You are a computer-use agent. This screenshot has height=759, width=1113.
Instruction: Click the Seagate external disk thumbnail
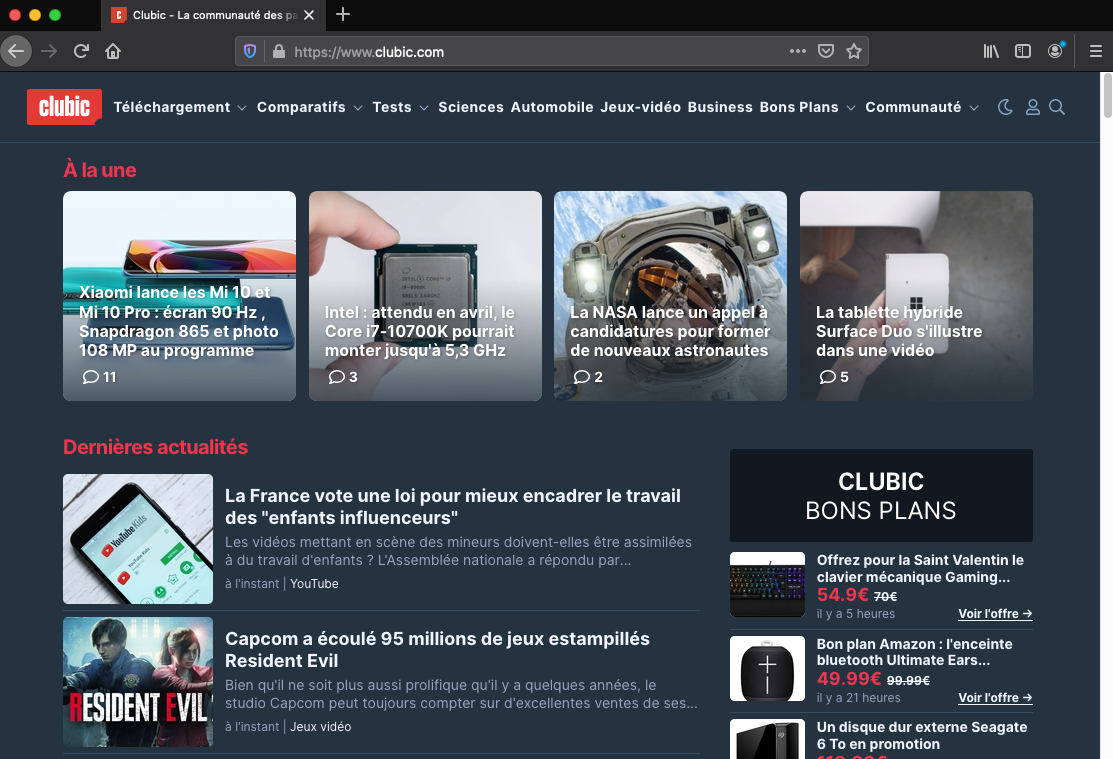coord(767,739)
